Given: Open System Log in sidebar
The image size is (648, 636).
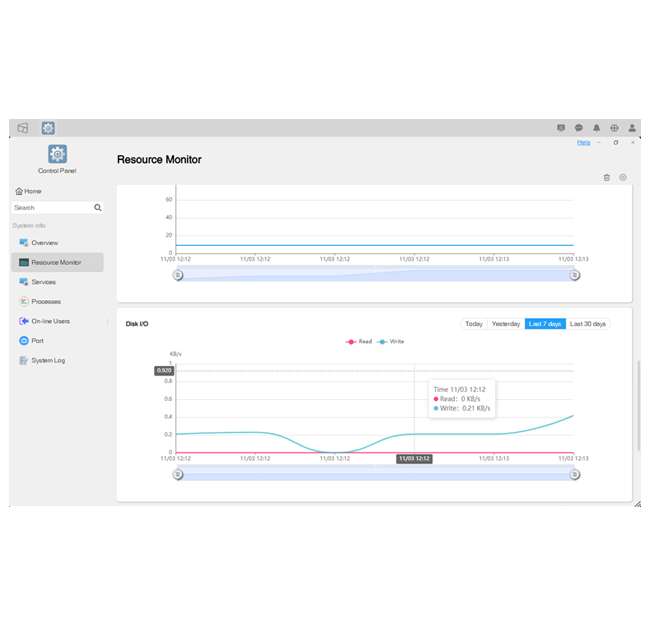Looking at the screenshot, I should click(x=47, y=360).
